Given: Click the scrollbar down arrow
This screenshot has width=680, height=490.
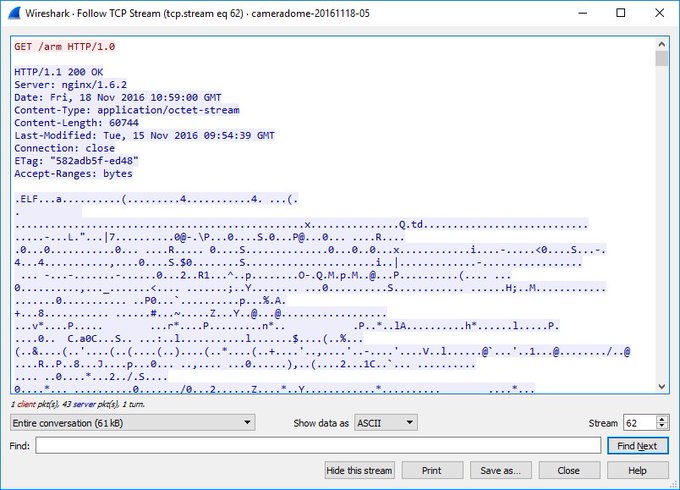Looking at the screenshot, I should (x=661, y=386).
